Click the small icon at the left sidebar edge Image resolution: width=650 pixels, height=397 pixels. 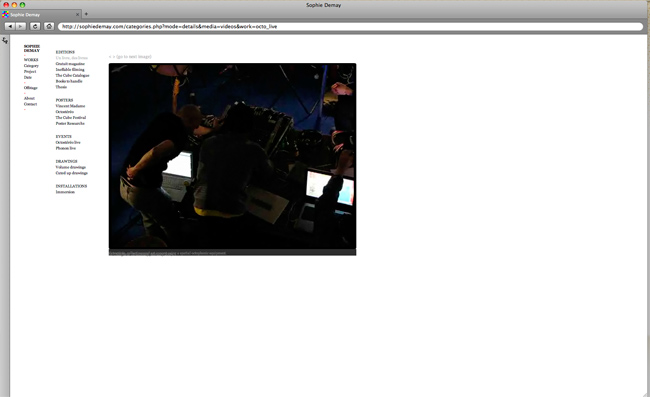point(5,40)
